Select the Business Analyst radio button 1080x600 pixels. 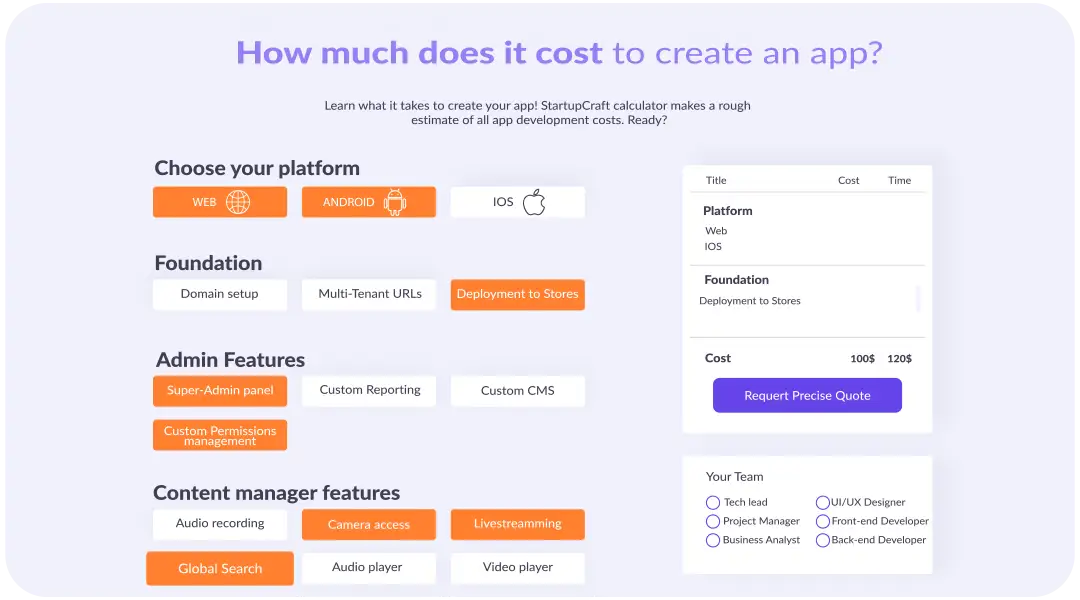point(713,540)
